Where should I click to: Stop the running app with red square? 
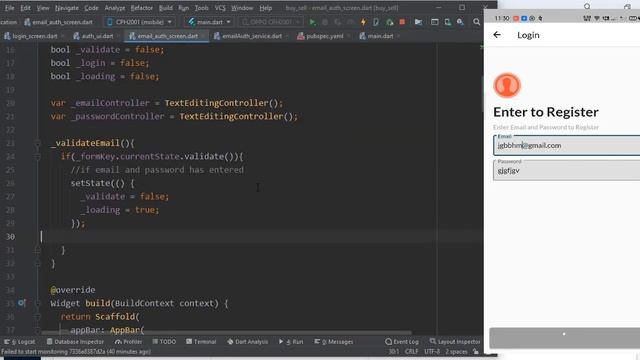tap(402, 22)
